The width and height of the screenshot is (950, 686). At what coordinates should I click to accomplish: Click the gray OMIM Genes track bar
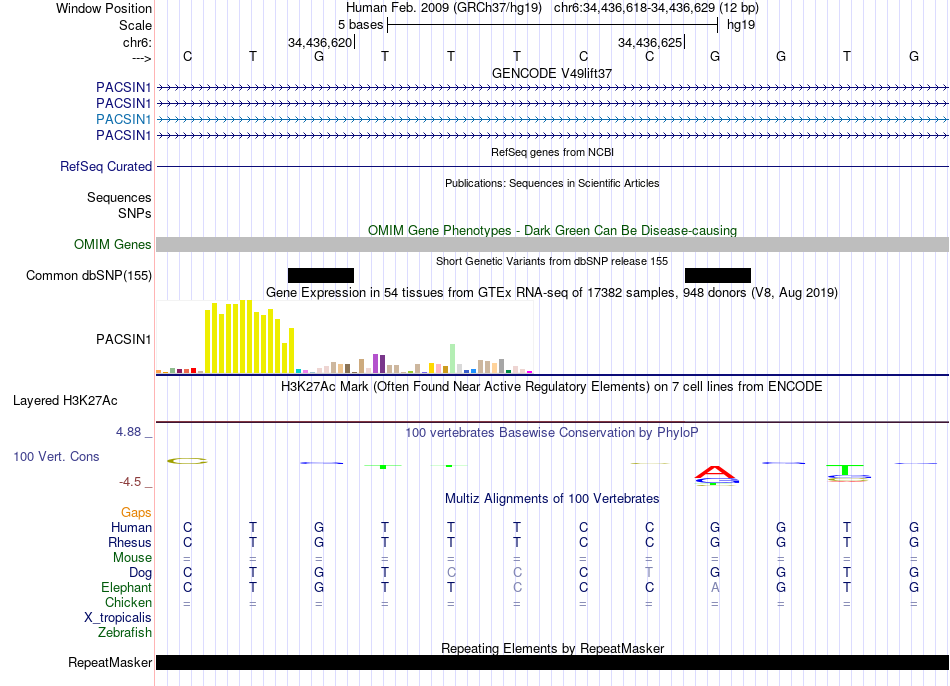pyautogui.click(x=552, y=244)
